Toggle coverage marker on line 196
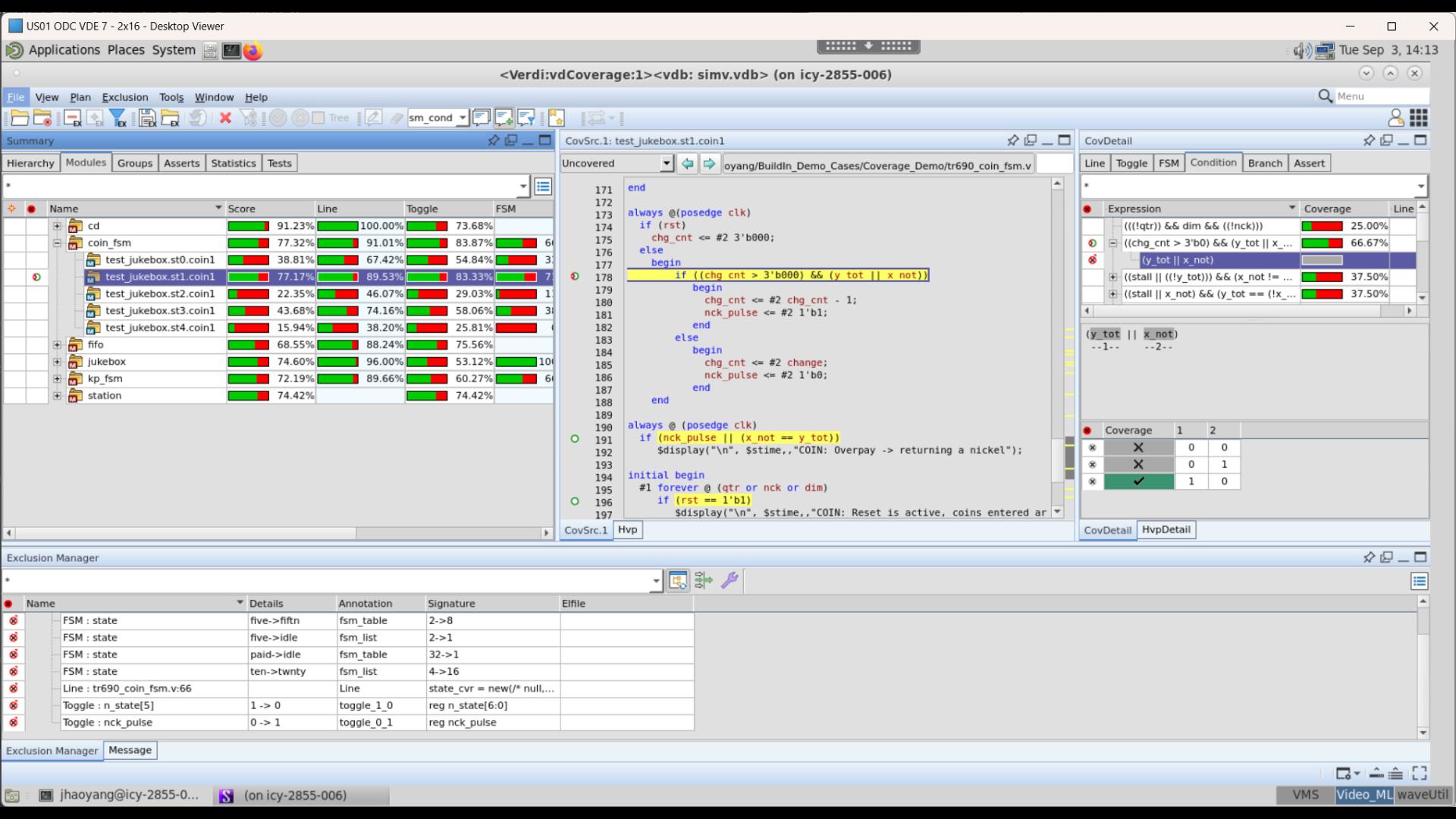This screenshot has width=1456, height=819. pyautogui.click(x=575, y=501)
